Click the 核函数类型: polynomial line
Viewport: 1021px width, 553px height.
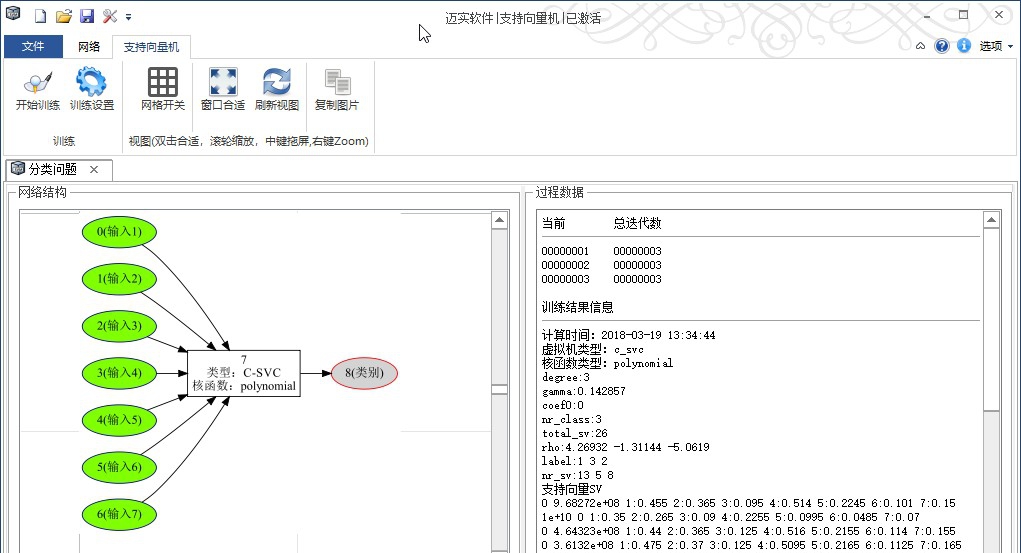pyautogui.click(x=607, y=363)
